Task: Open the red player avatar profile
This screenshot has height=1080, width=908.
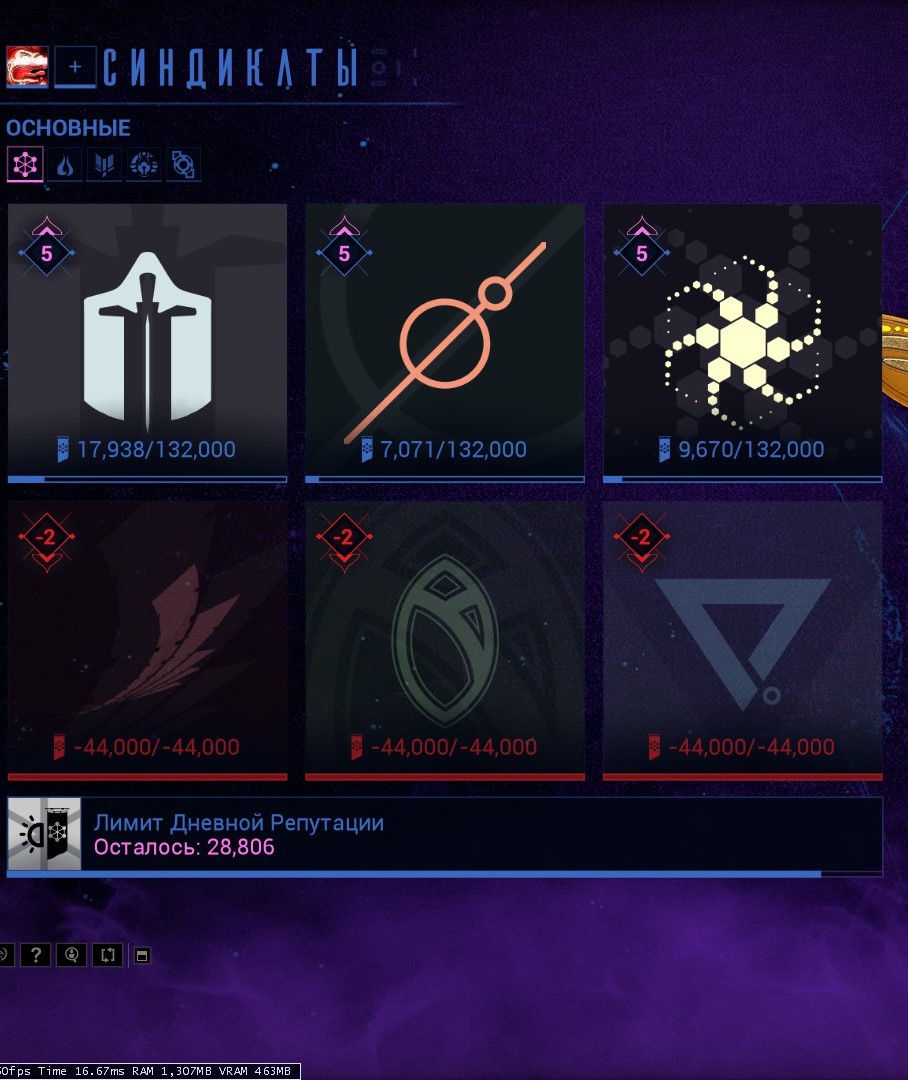Action: pos(27,67)
